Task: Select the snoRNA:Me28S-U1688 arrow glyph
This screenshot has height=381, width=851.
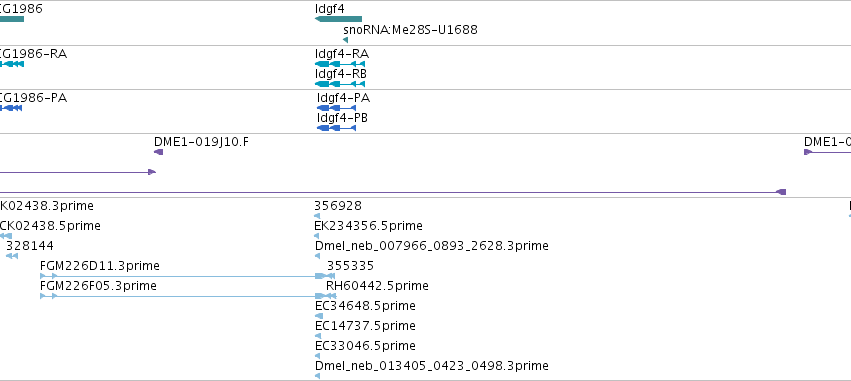Action: (x=345, y=40)
